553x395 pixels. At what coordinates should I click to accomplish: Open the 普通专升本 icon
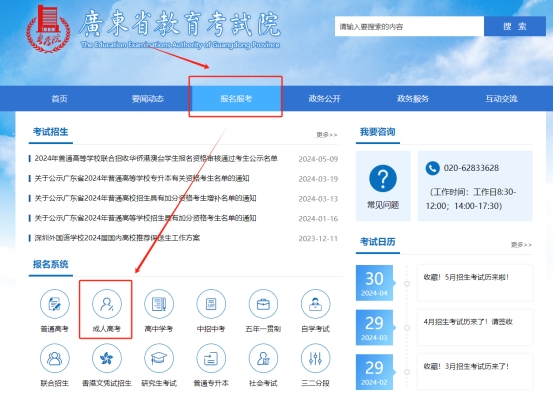click(x=211, y=358)
